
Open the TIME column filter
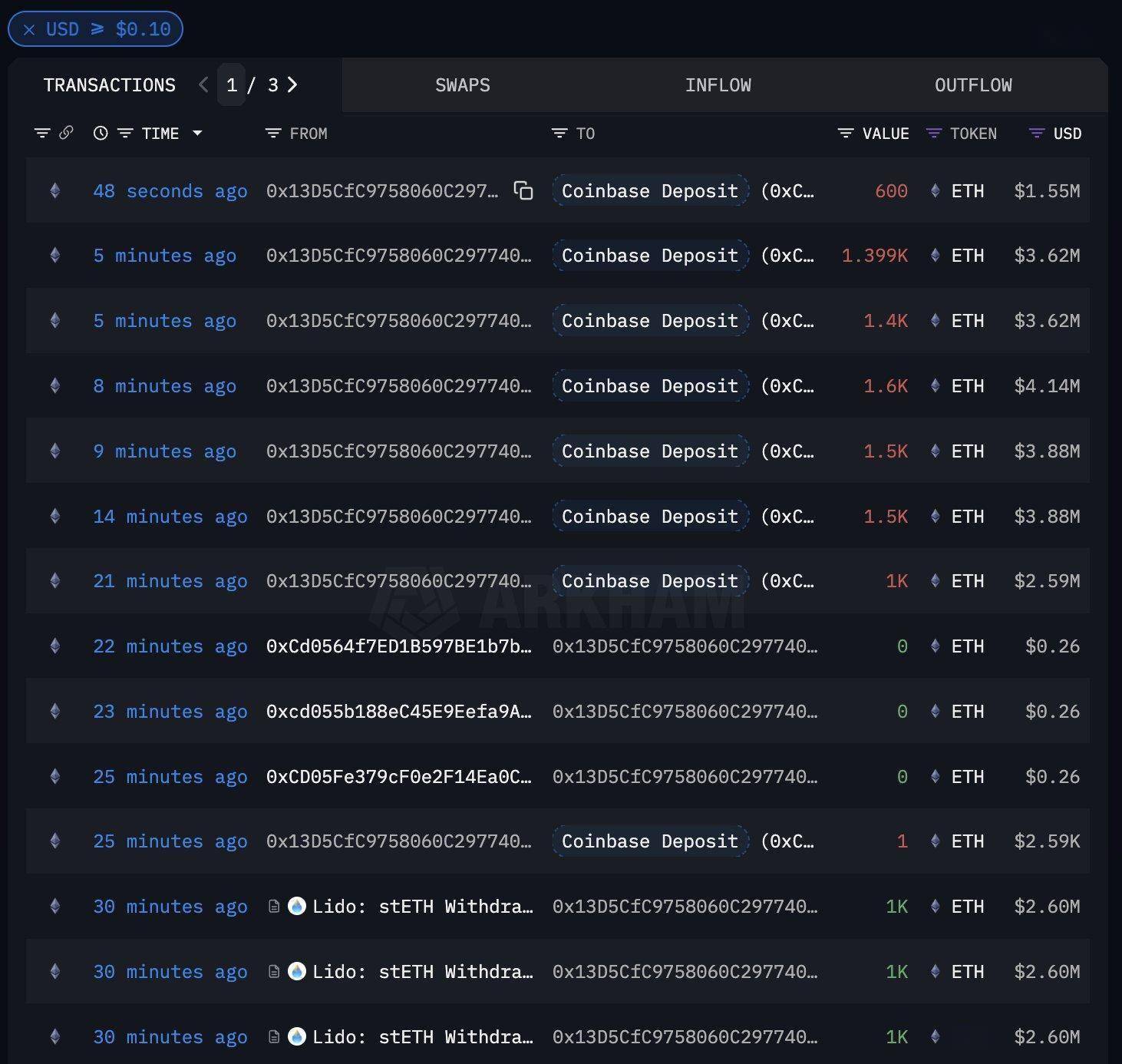125,134
